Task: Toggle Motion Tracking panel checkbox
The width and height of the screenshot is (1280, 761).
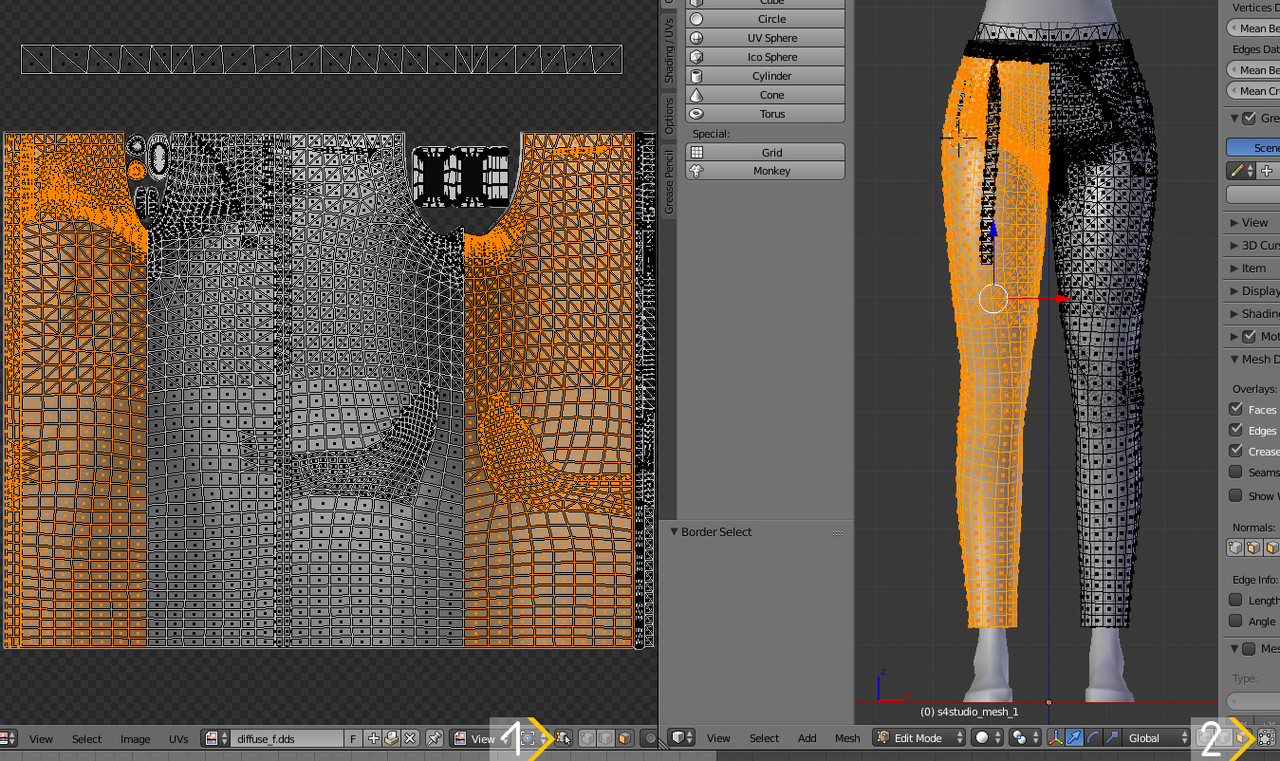Action: [1249, 336]
